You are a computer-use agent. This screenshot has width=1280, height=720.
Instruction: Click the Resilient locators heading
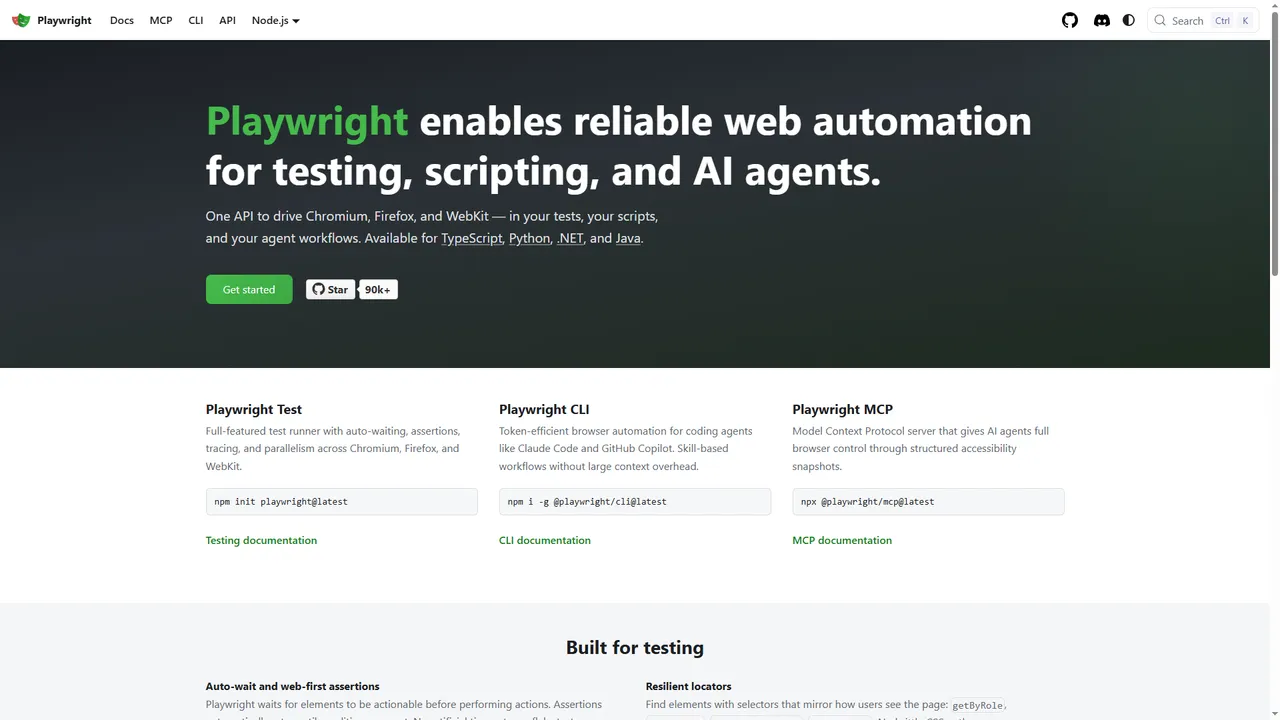pyautogui.click(x=689, y=686)
